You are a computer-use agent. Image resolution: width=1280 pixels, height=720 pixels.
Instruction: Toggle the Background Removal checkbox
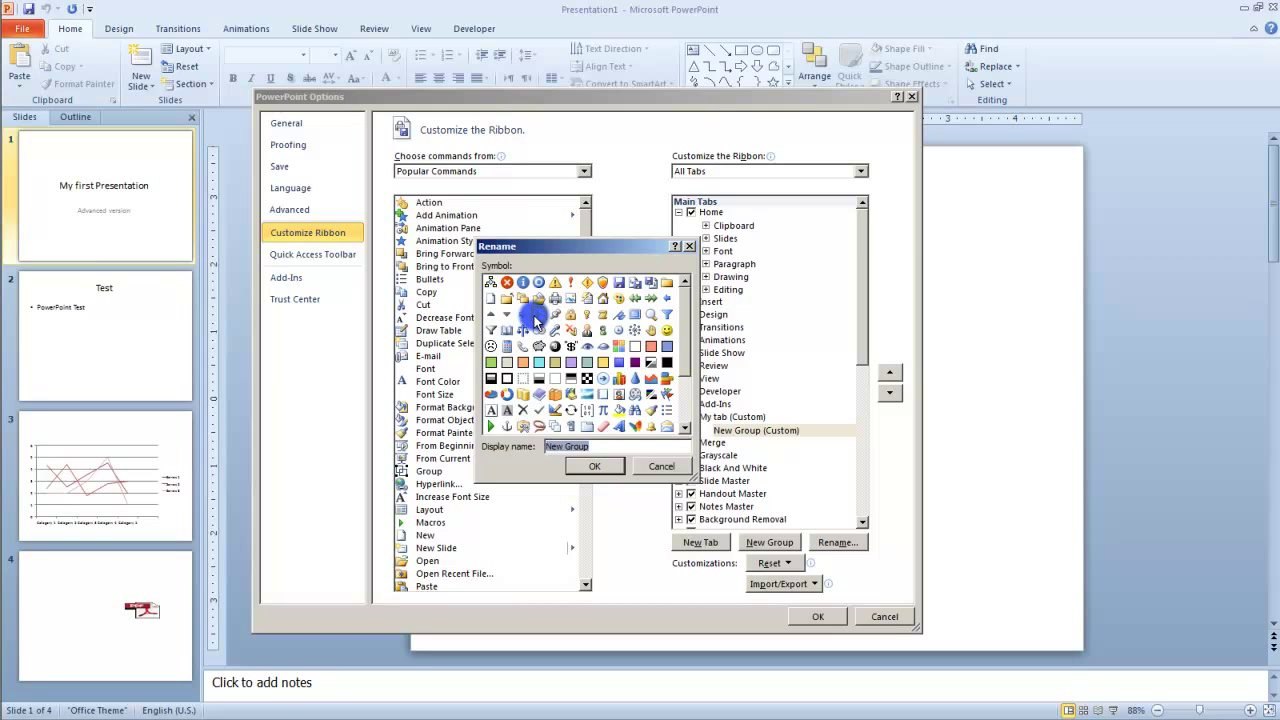pyautogui.click(x=691, y=519)
